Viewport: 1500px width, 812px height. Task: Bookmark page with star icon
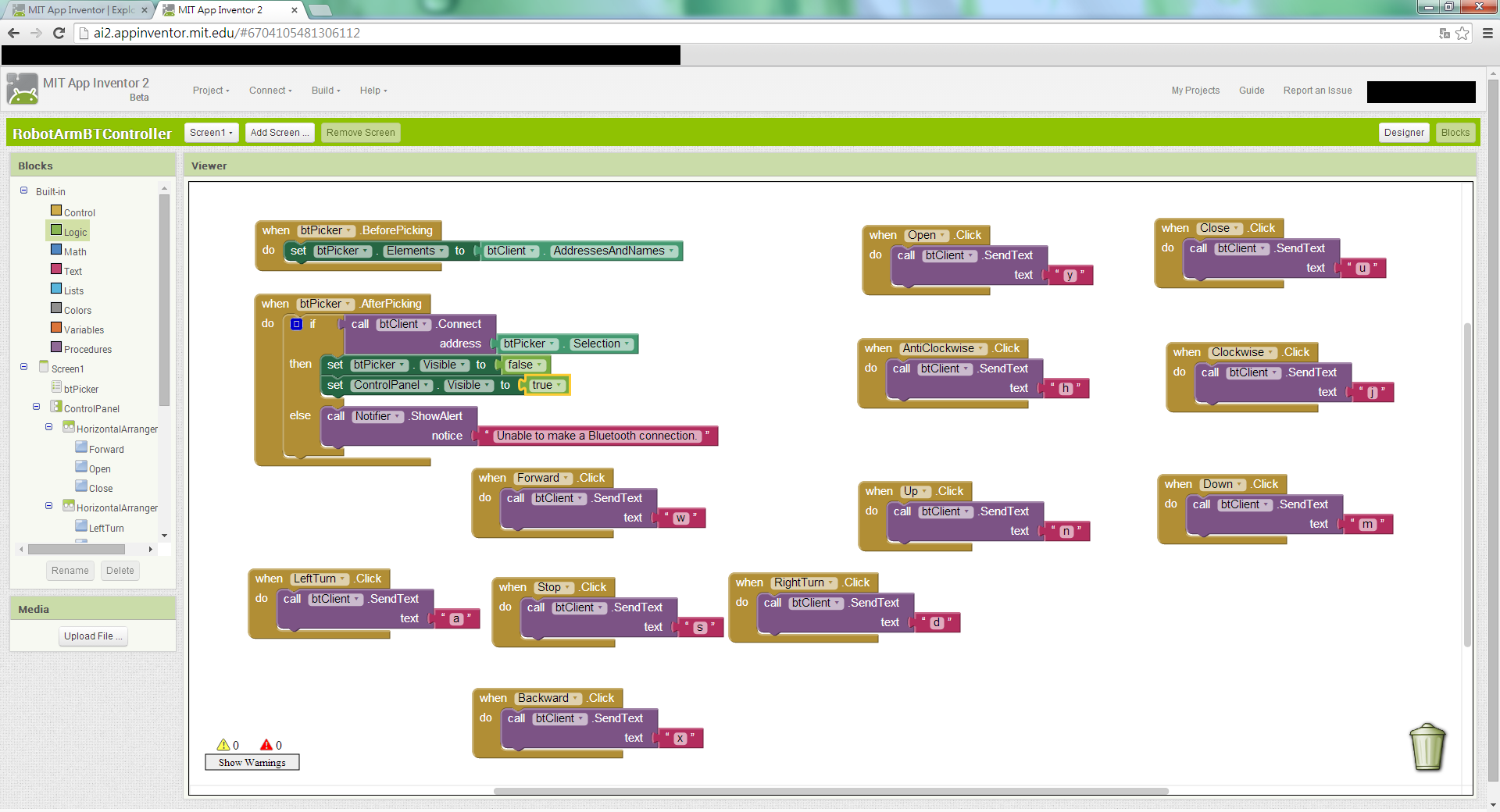pyautogui.click(x=1462, y=33)
